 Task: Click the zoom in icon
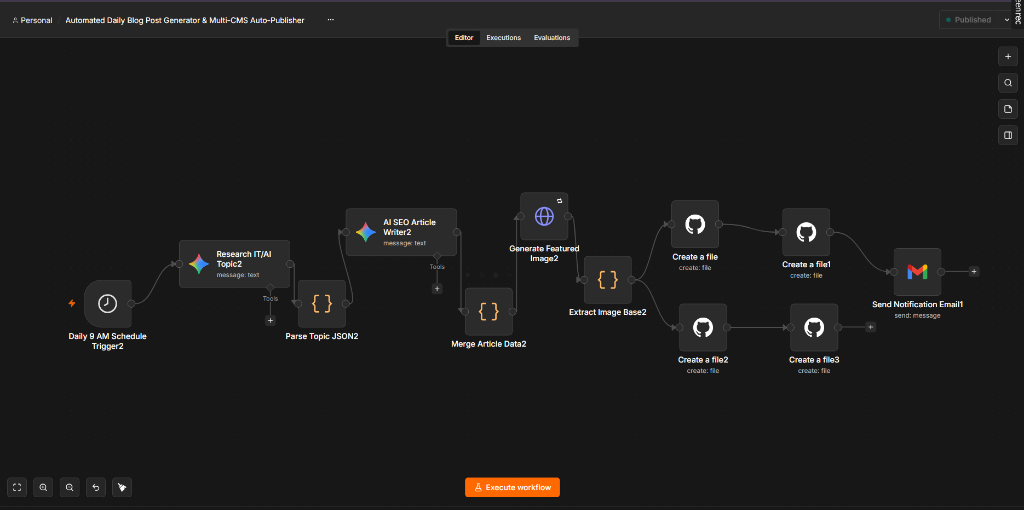(43, 487)
